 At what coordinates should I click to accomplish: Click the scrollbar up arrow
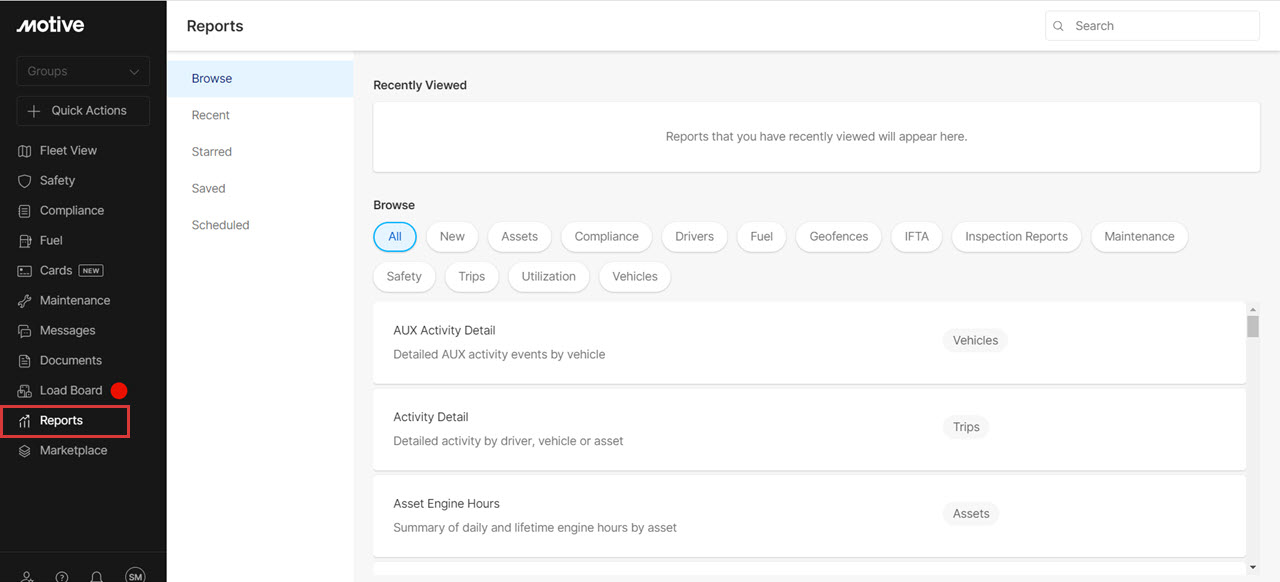pos(1253,308)
